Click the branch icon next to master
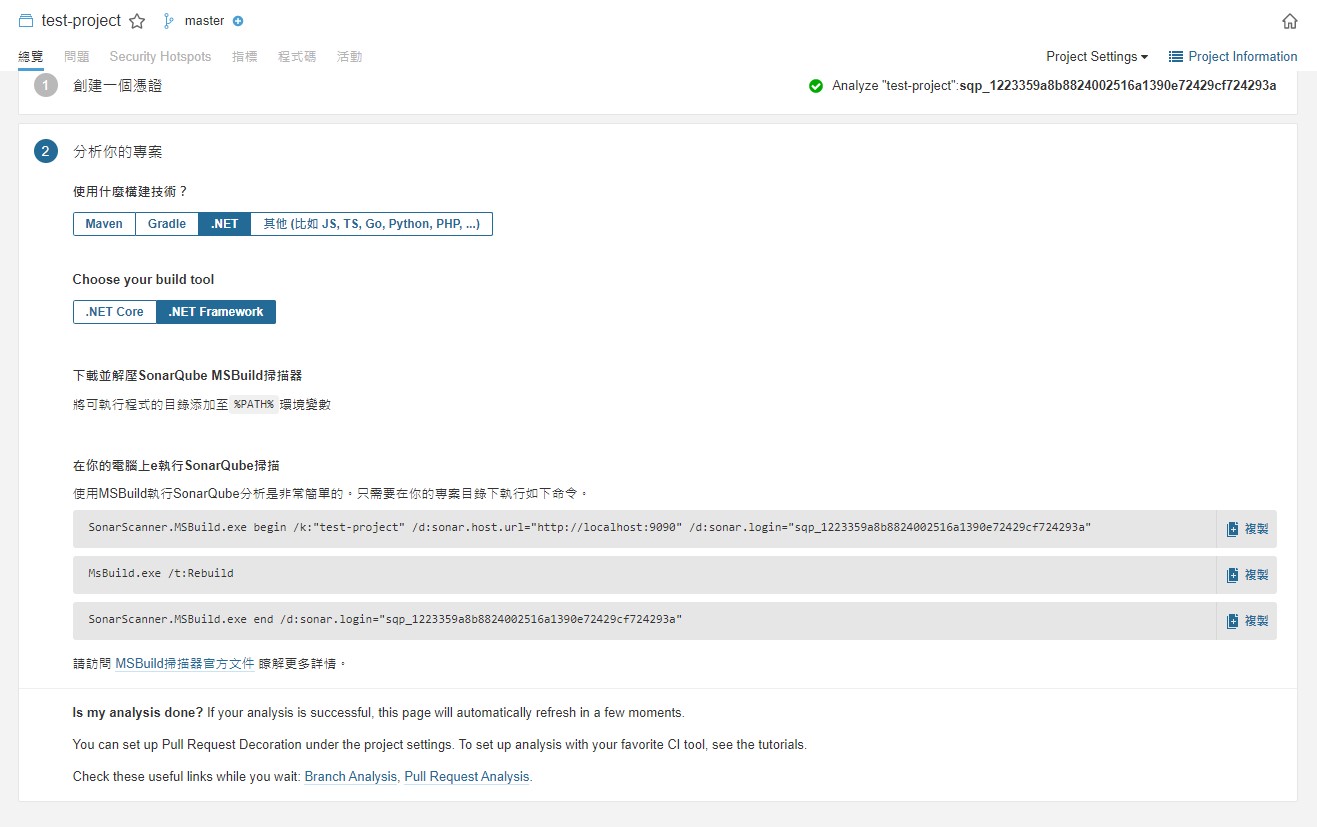 coord(169,21)
